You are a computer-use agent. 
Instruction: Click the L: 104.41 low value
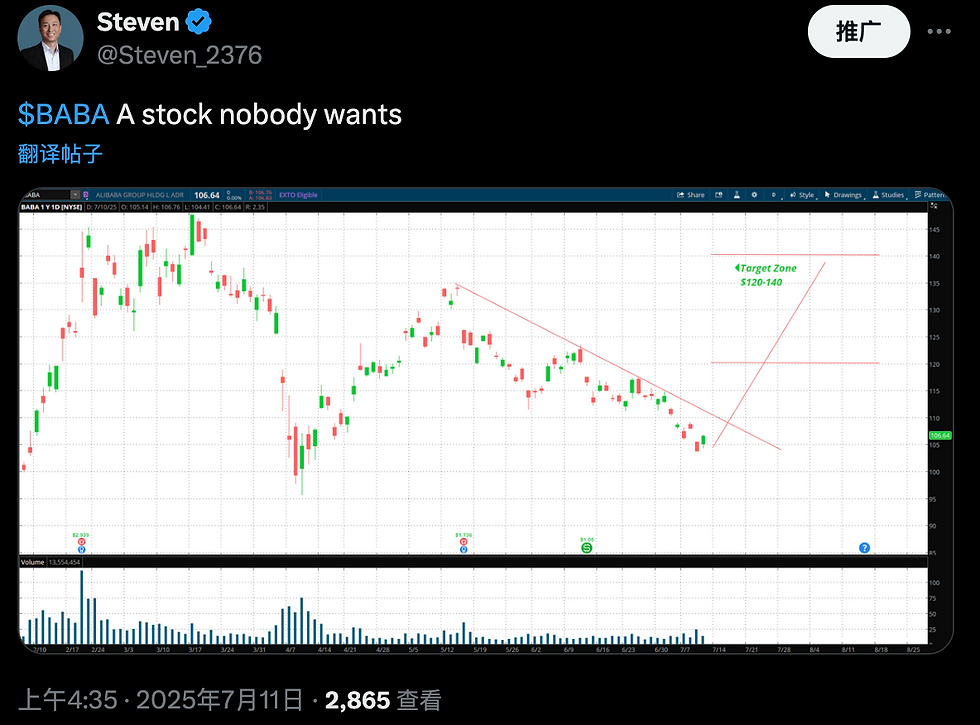pyautogui.click(x=198, y=207)
